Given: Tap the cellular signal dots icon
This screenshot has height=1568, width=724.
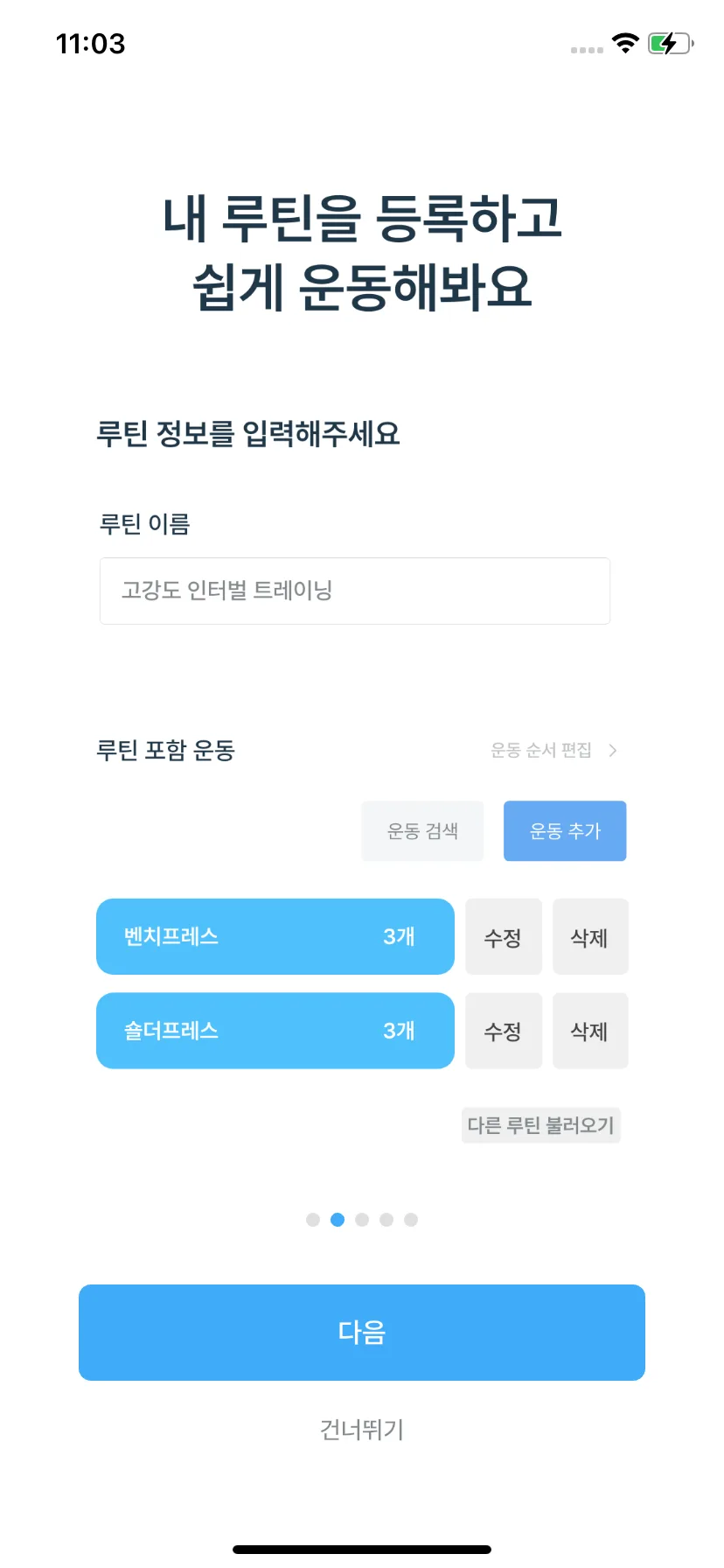Looking at the screenshot, I should [587, 50].
